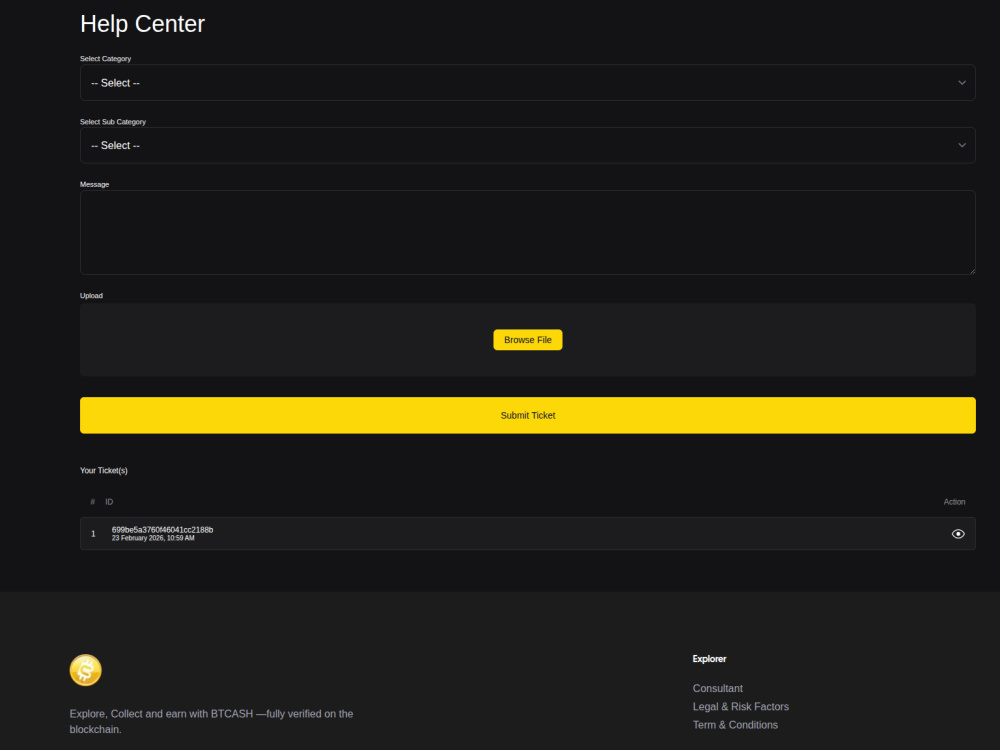Open the Select Category dropdown
The width and height of the screenshot is (1000, 750).
[527, 82]
